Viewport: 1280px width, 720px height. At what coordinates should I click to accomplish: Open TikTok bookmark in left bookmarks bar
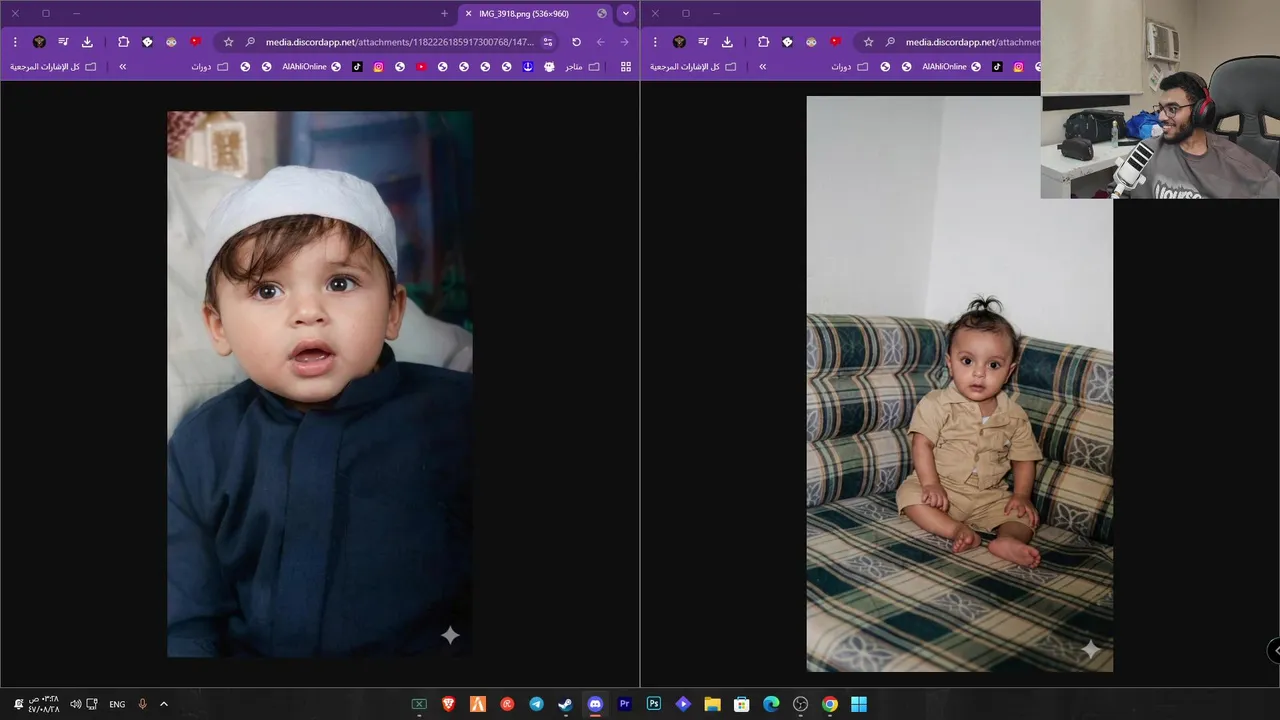click(x=357, y=66)
